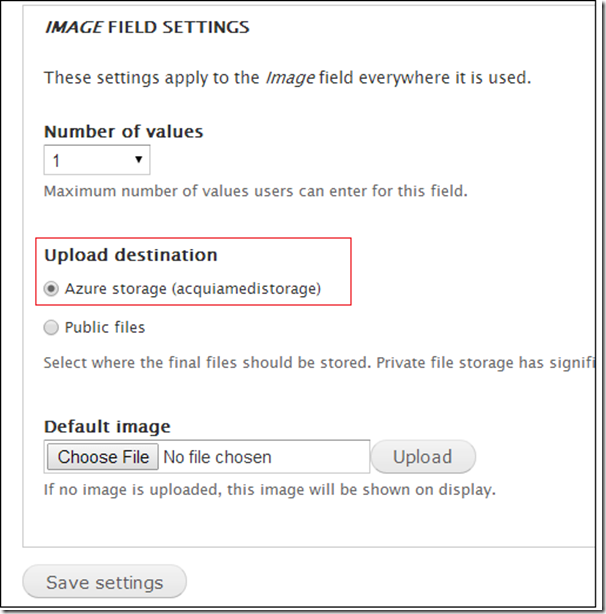606x614 pixels.
Task: Click the No file chosen field
Action: (x=217, y=457)
